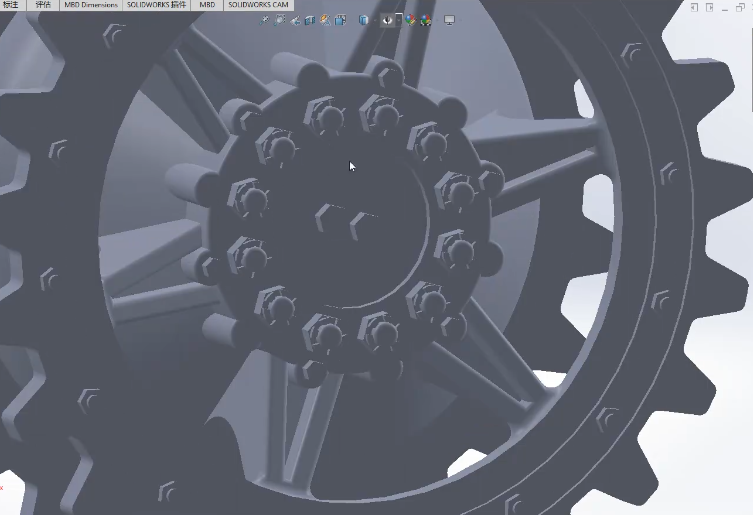
Task: Minimize the document window
Action: click(x=725, y=8)
